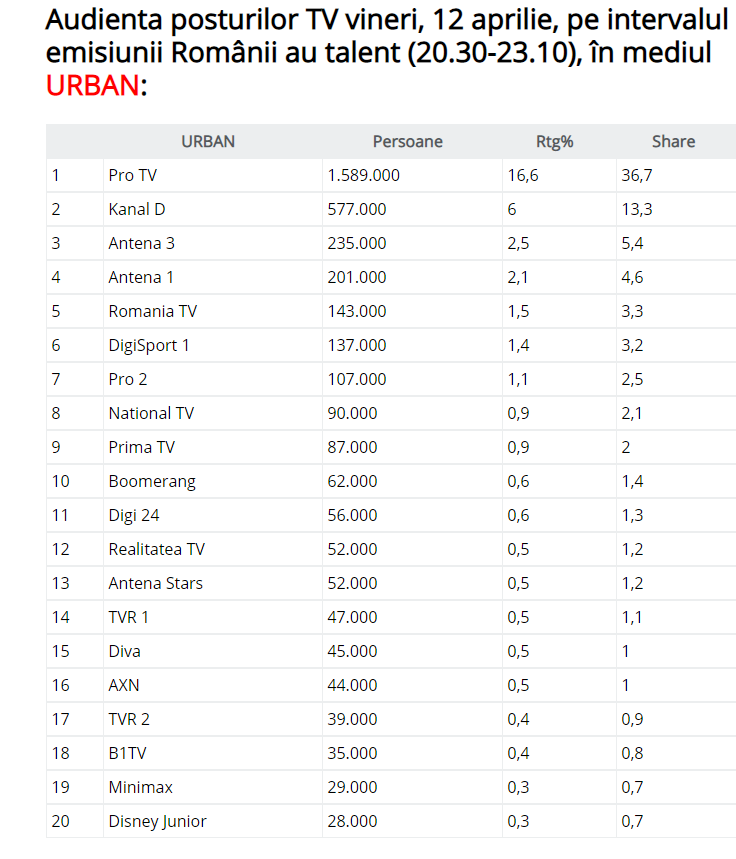This screenshot has height=859, width=736.
Task: Select the Antena Stars channel cell
Action: point(155,583)
